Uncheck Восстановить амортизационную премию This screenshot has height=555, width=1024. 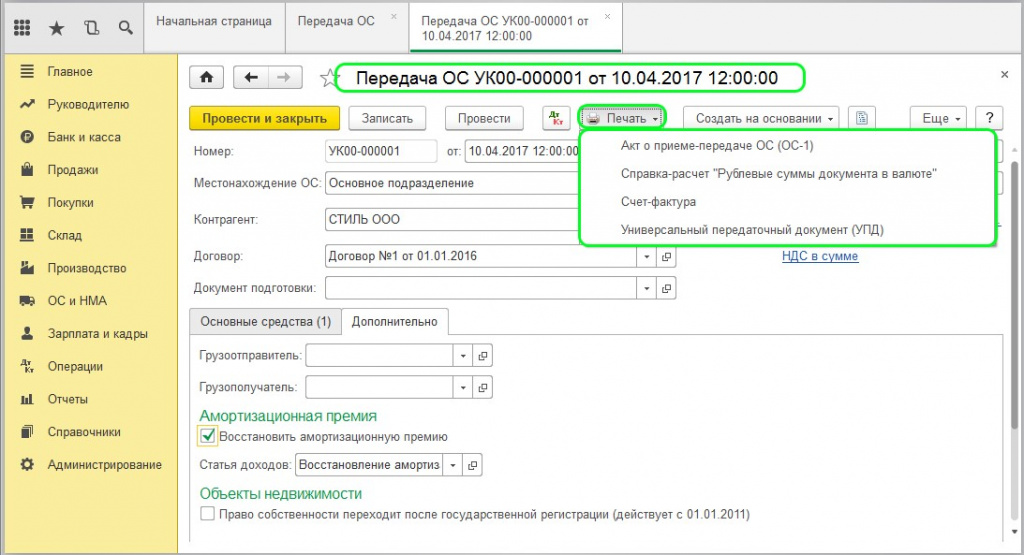tap(208, 436)
